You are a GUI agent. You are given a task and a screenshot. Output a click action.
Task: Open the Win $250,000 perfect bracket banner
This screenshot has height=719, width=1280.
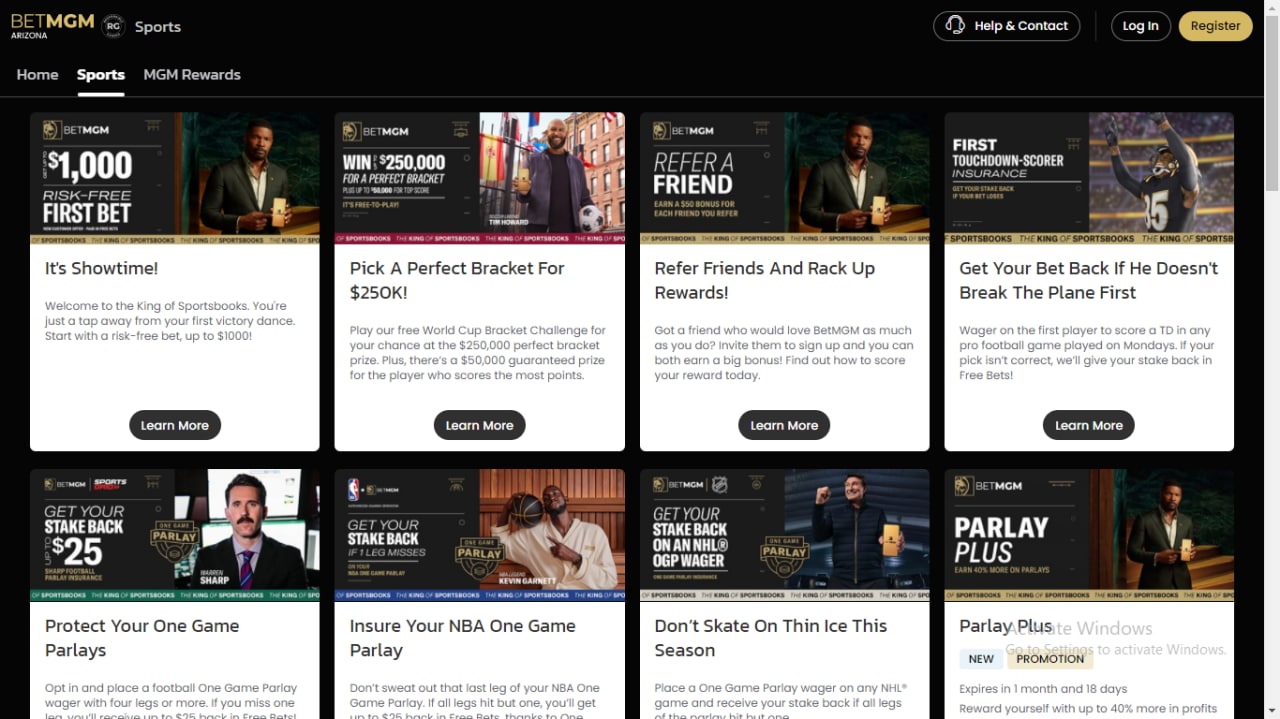[479, 178]
